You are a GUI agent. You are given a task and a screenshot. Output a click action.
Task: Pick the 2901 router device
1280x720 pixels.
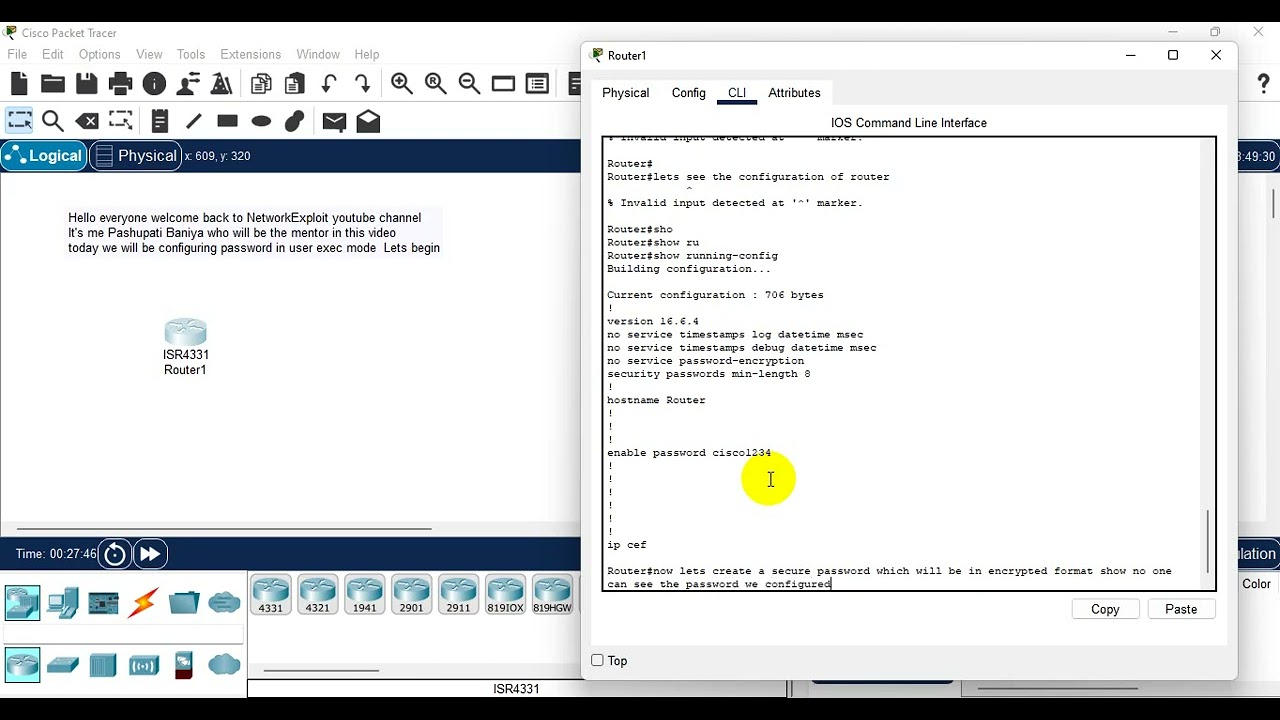point(411,594)
